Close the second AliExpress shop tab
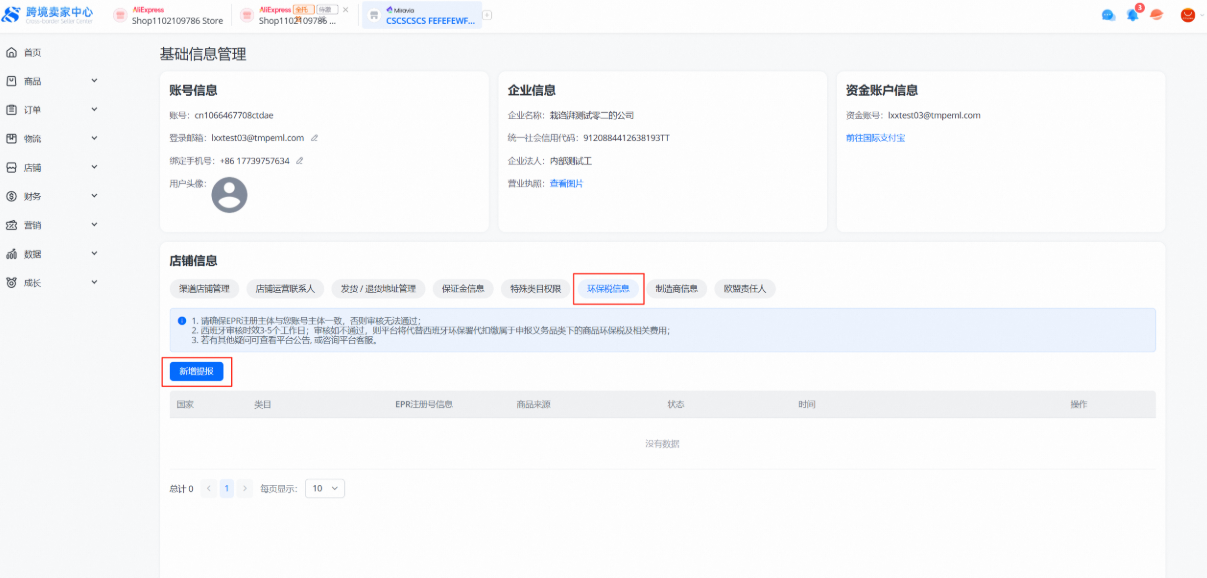The image size is (1207, 578). coord(346,9)
